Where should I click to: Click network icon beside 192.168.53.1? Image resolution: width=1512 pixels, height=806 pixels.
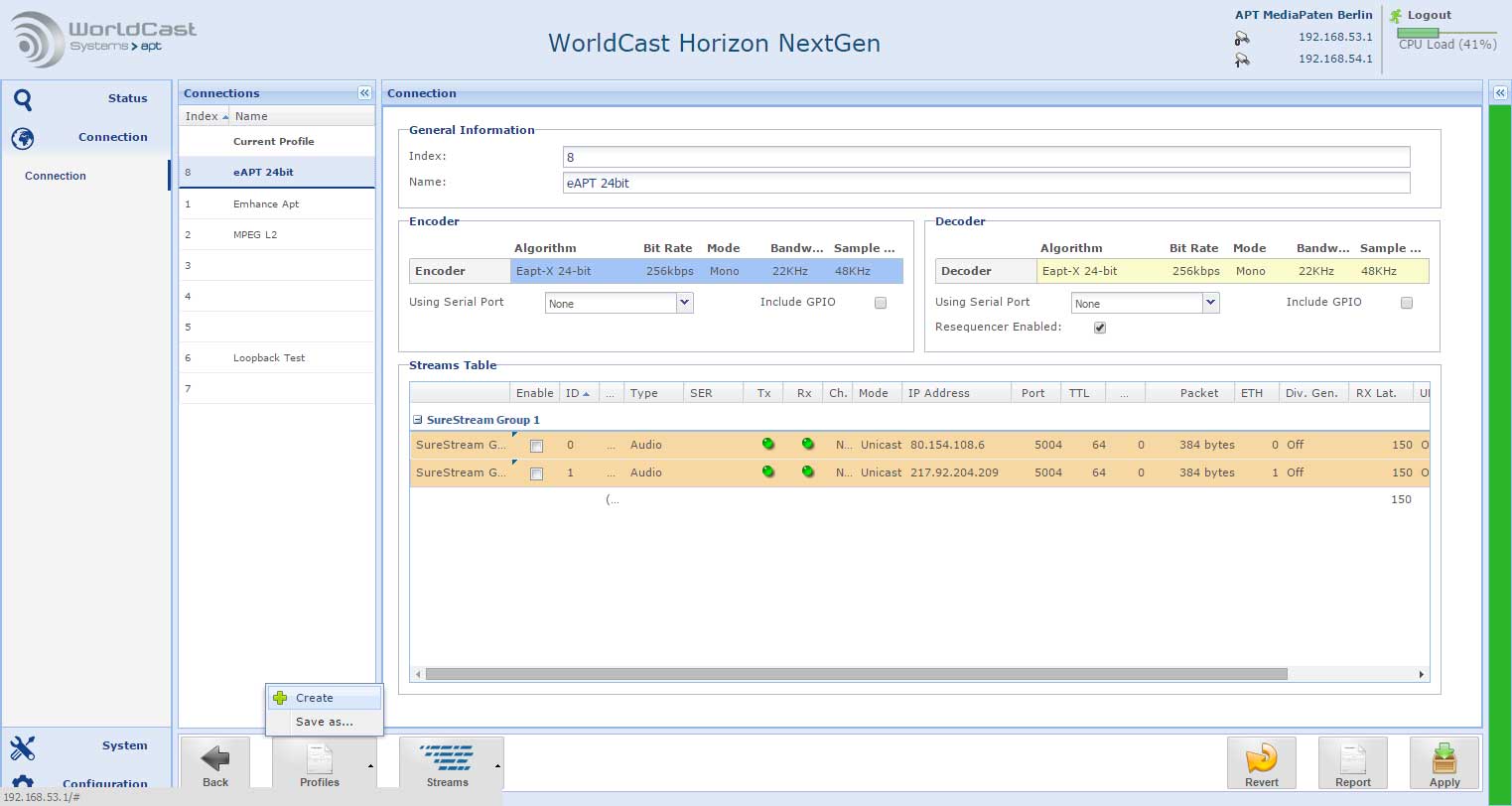[1242, 38]
